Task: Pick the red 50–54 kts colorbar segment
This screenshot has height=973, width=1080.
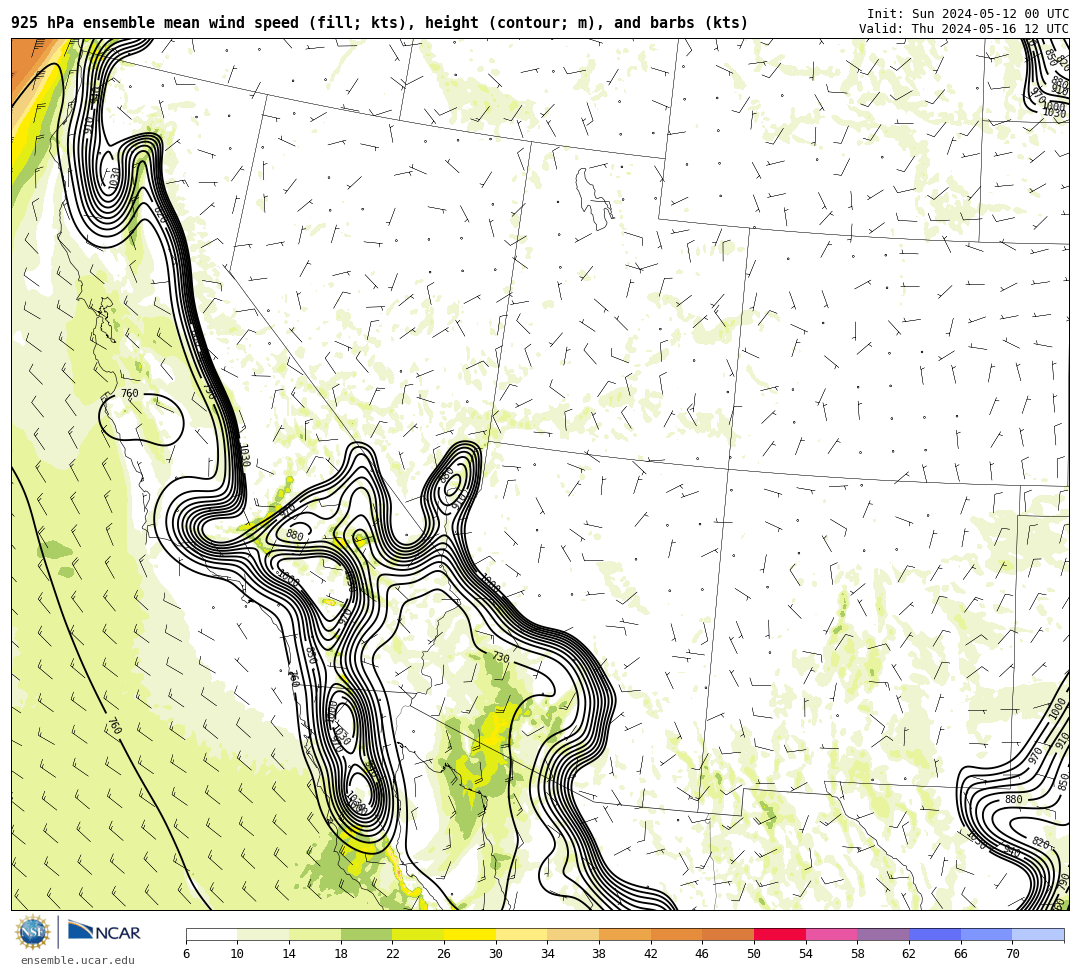Action: click(780, 934)
